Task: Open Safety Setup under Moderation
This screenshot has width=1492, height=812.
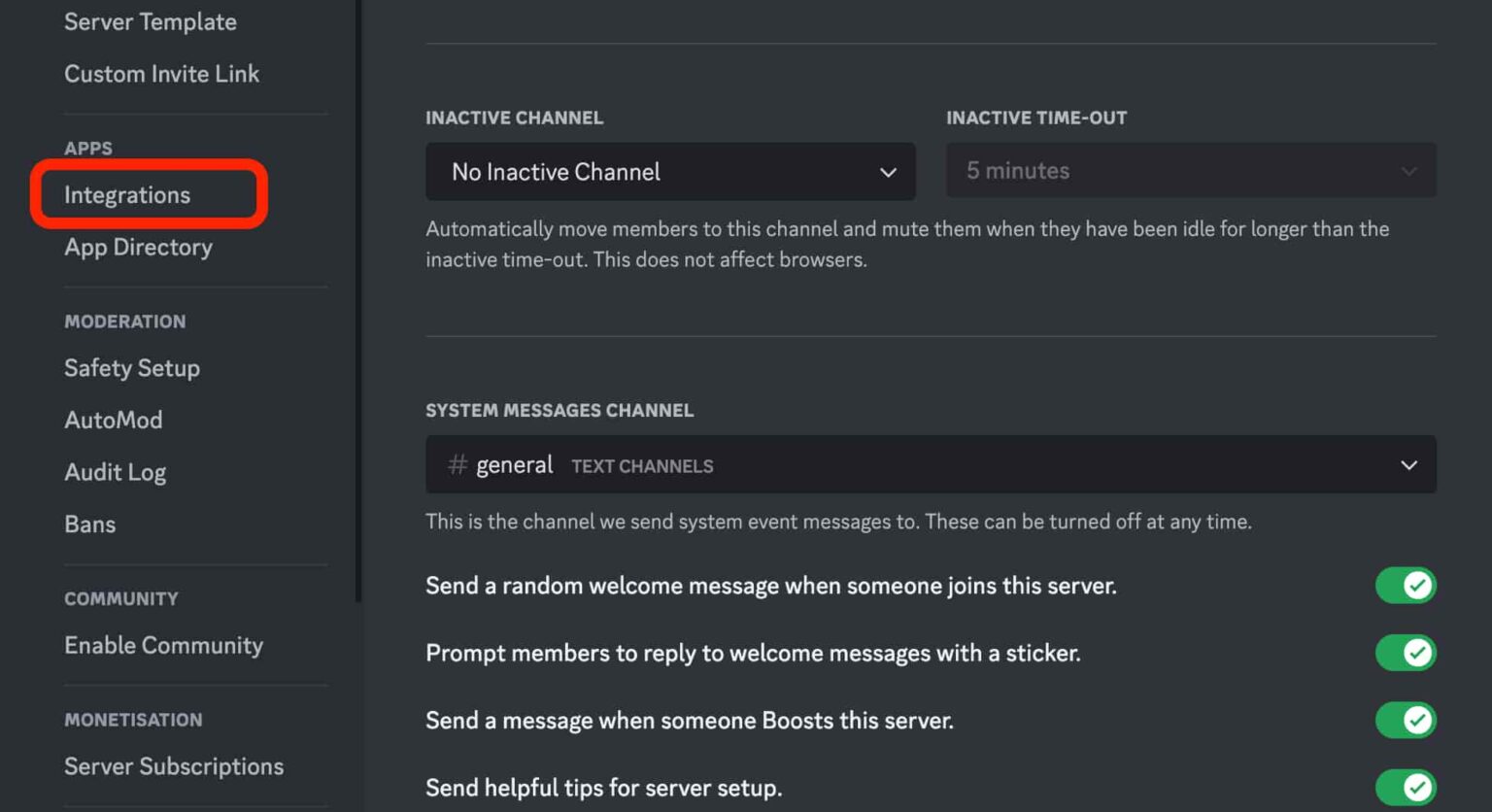Action: (x=132, y=368)
